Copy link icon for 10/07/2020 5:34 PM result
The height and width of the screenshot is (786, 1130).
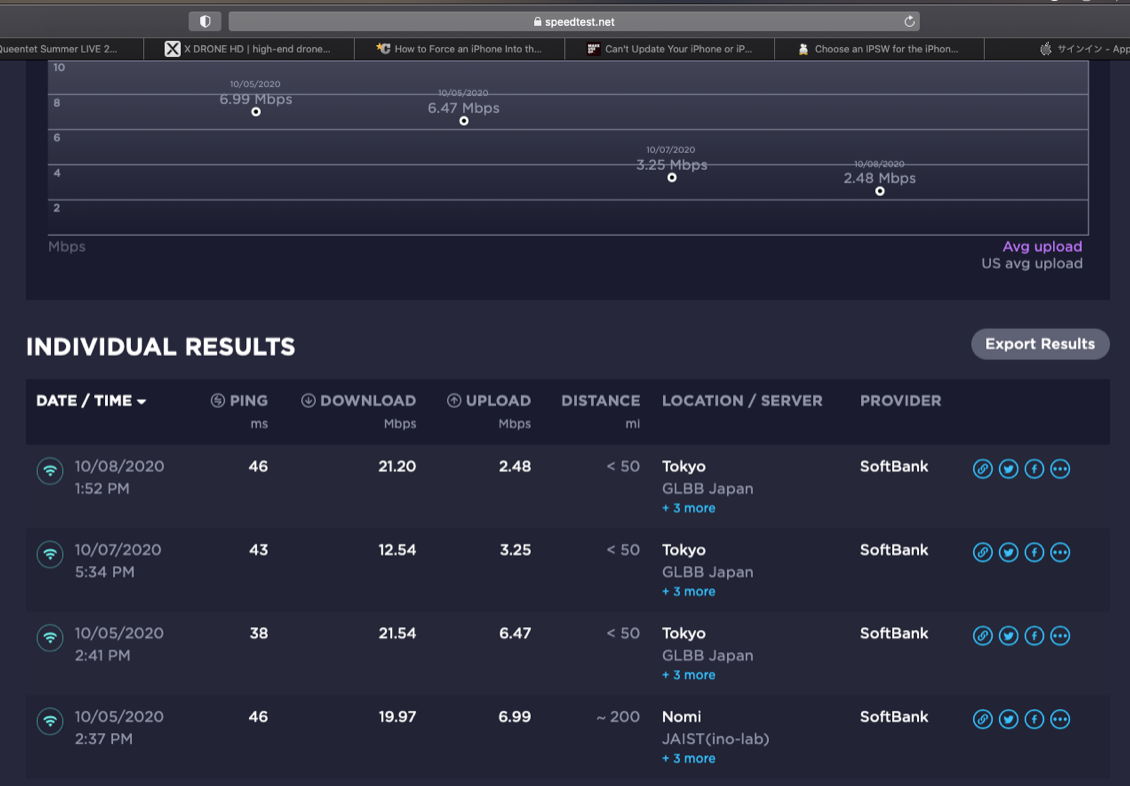(982, 553)
